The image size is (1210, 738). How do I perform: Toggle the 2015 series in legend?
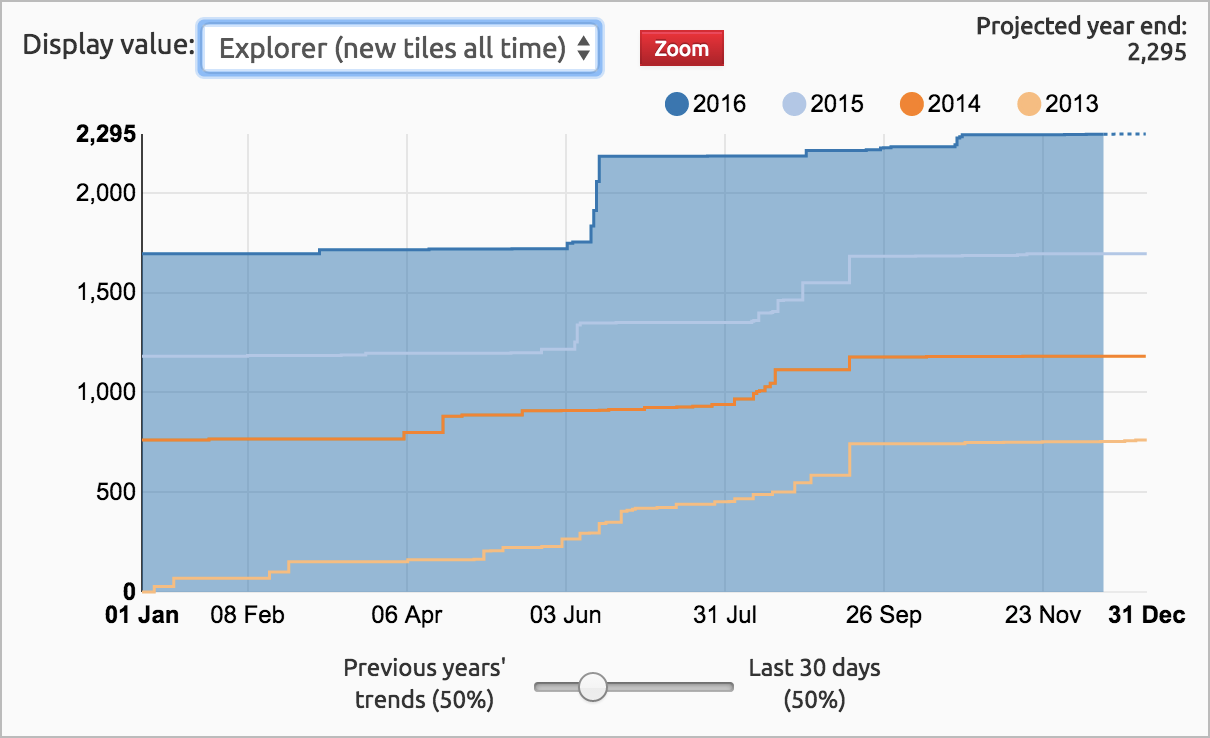(823, 103)
